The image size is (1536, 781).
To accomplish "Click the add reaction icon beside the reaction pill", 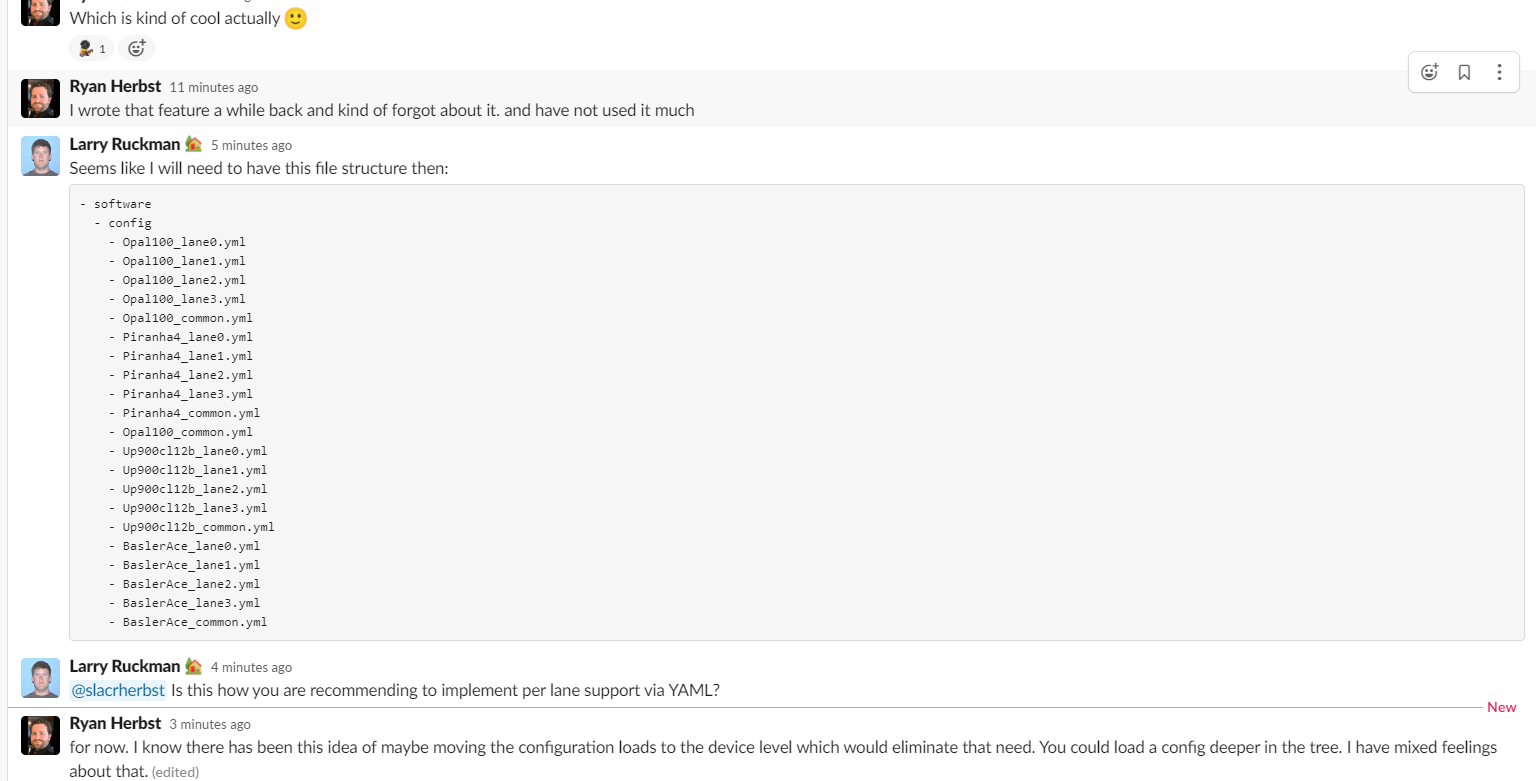I will pos(136,48).
